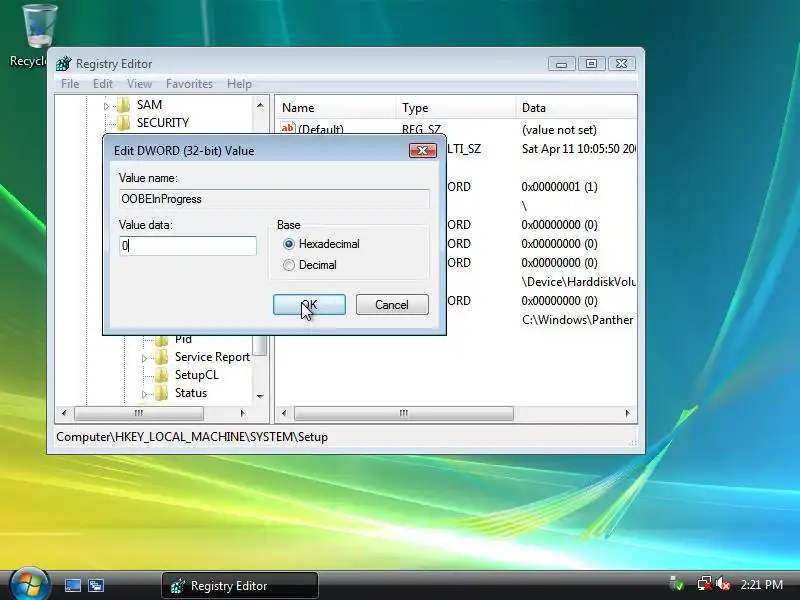Expand the Service Report tree node

pyautogui.click(x=144, y=358)
